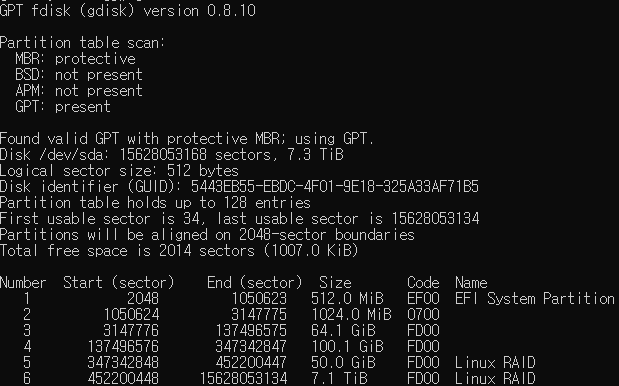The height and width of the screenshot is (386, 619).
Task: Click the 64.1 GiB partition size
Action: tap(343, 330)
